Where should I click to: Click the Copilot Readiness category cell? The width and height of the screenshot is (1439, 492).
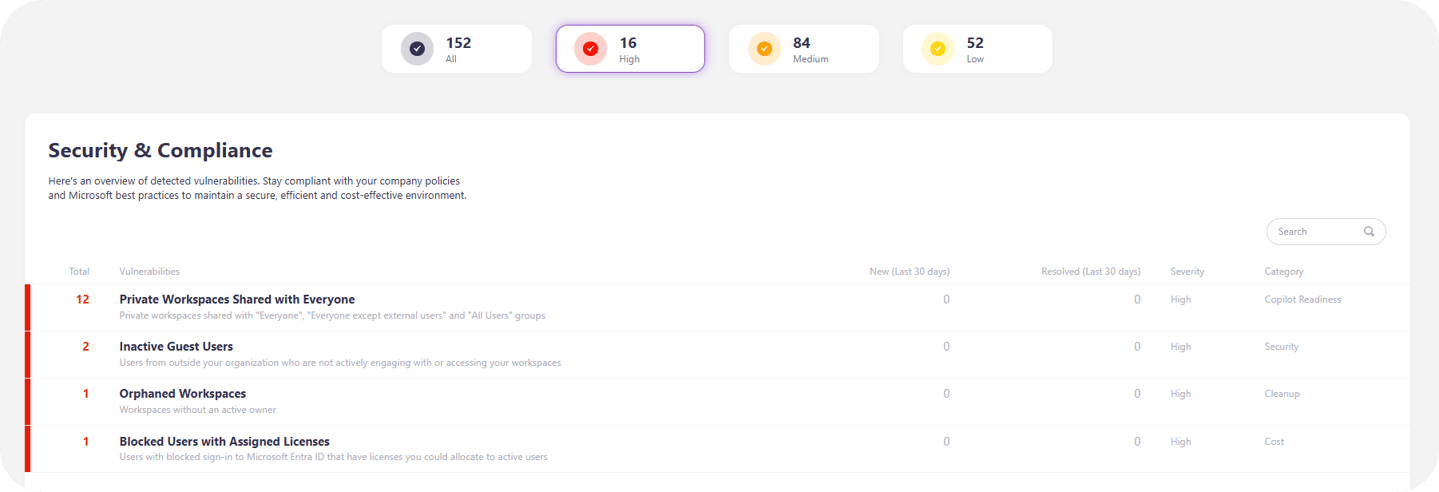click(1303, 299)
